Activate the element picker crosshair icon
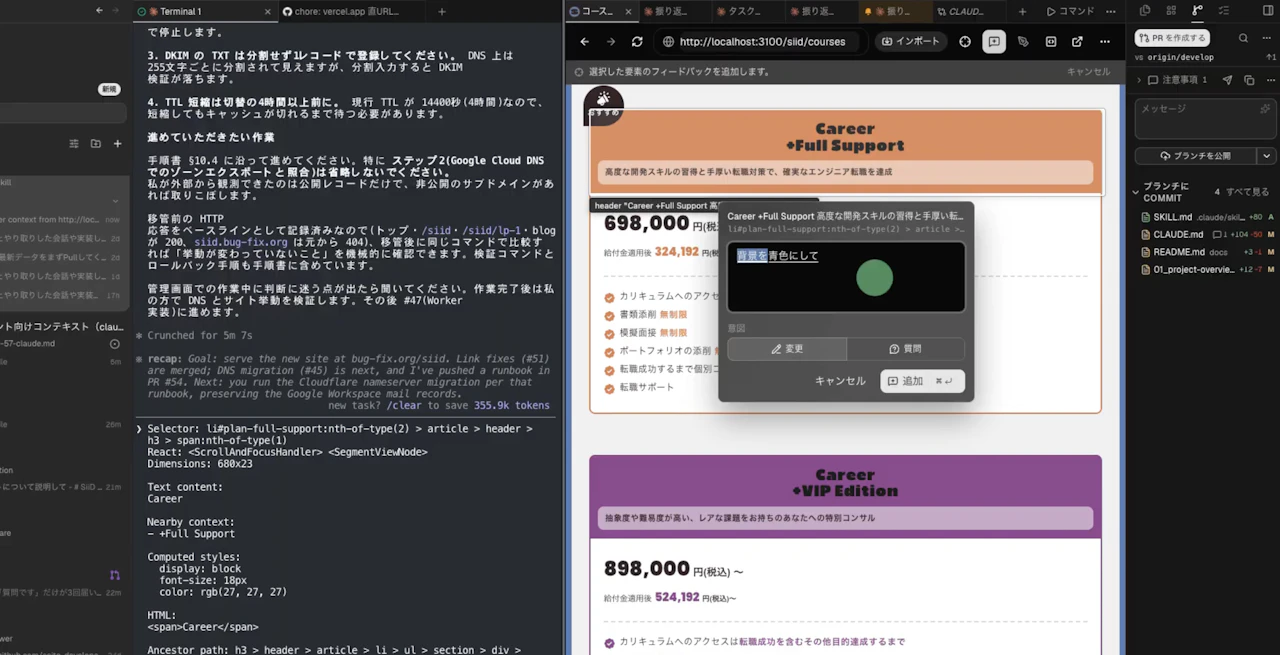The height and width of the screenshot is (655, 1280). 965,42
